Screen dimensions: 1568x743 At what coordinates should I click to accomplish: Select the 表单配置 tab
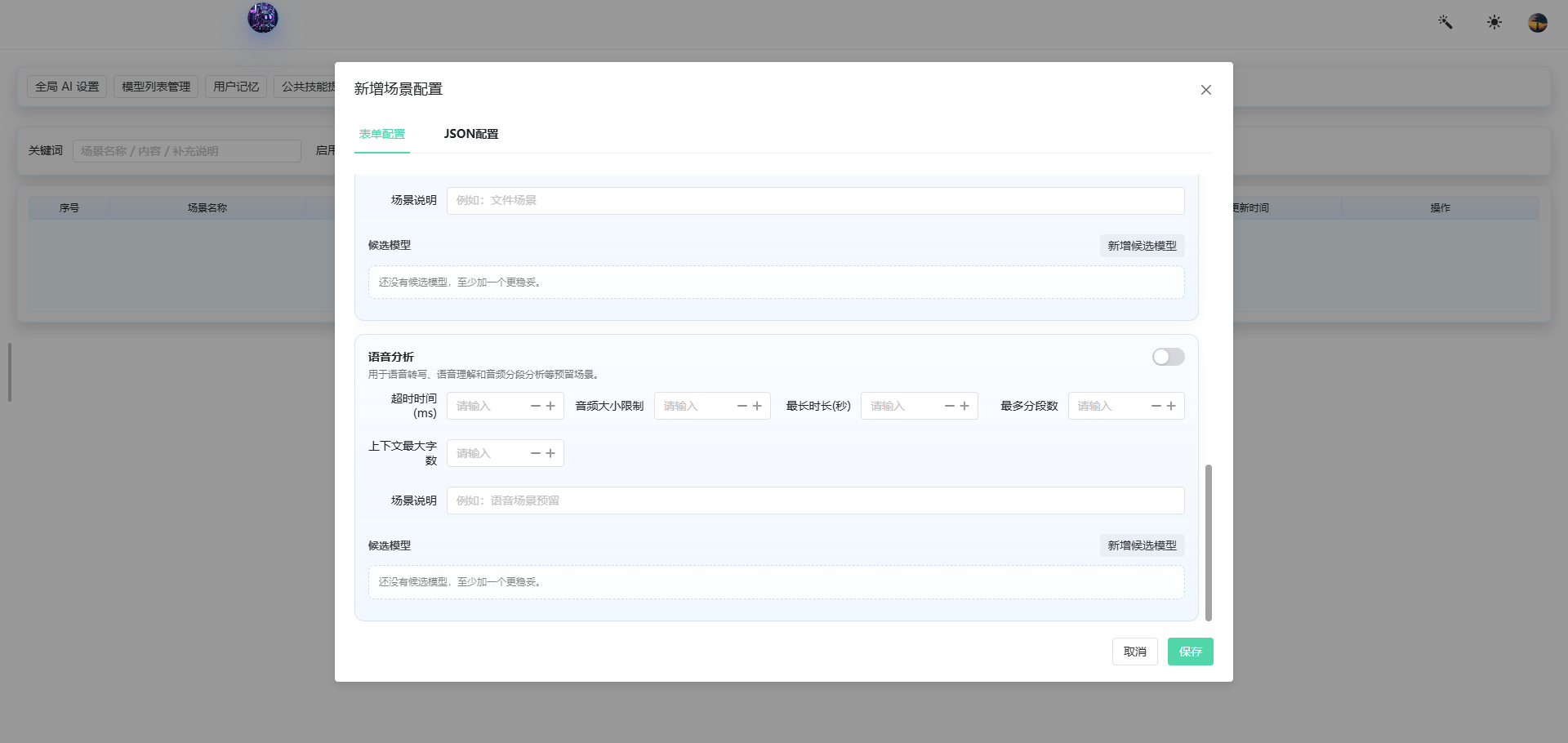point(382,134)
